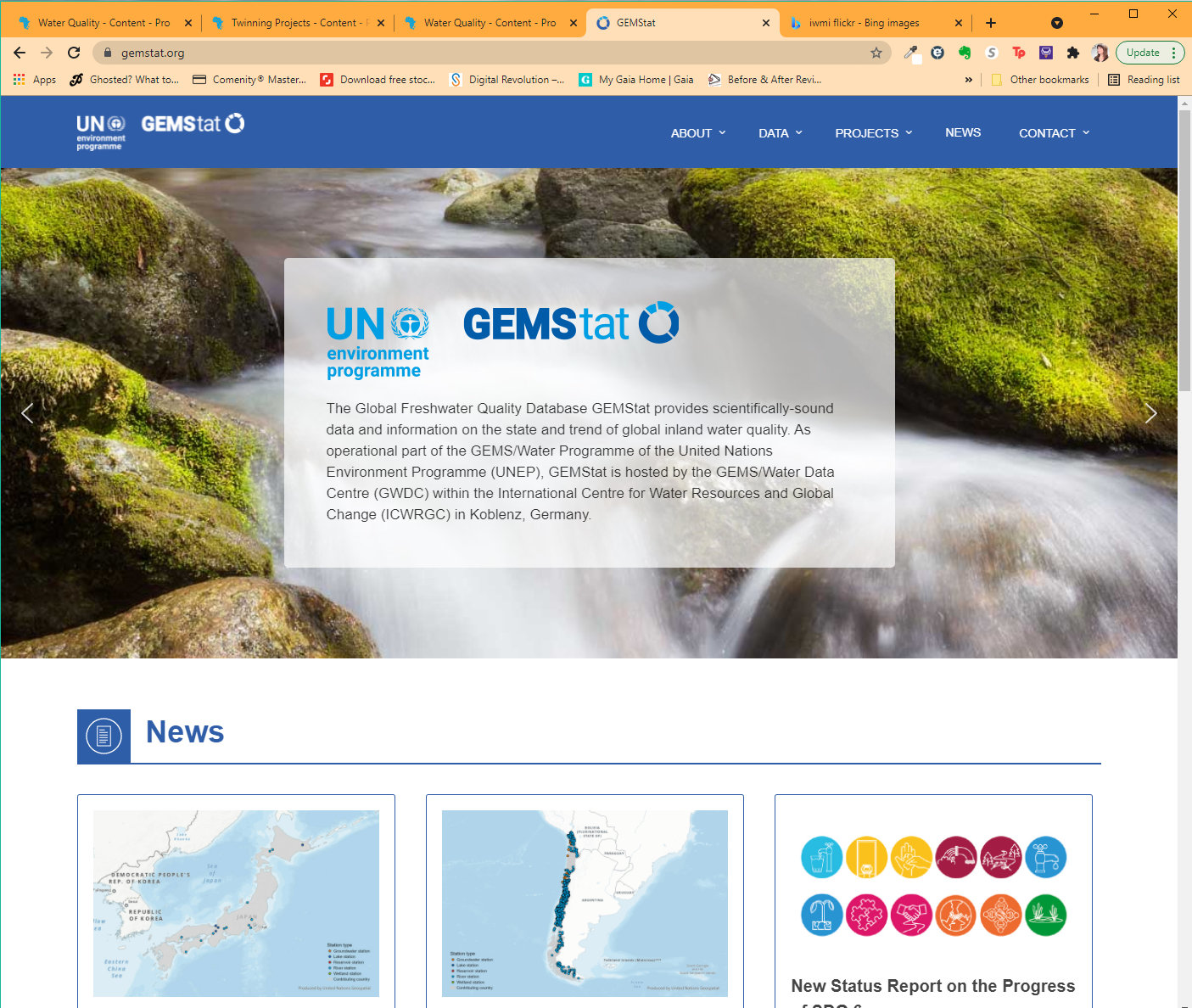Click the Evernote elephant extension icon
Viewport: 1192px width, 1008px height.
pos(965,53)
